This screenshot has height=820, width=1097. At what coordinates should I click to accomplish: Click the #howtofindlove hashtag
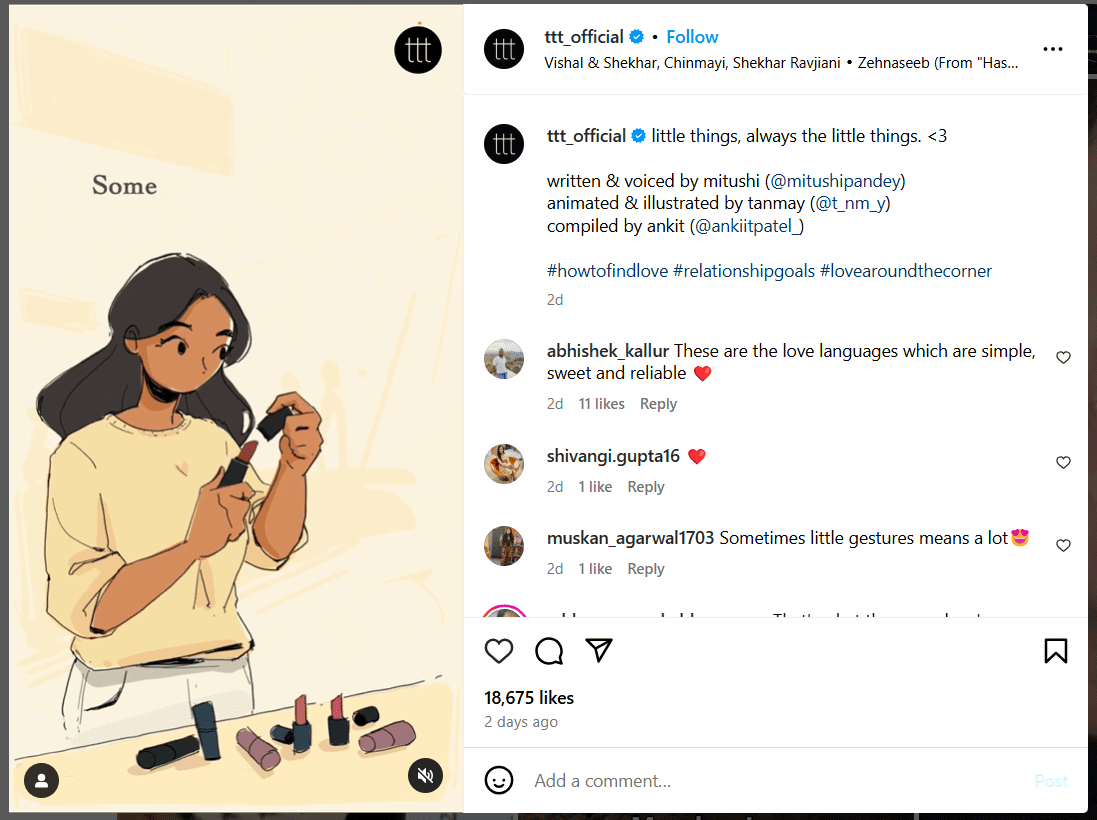tap(606, 271)
